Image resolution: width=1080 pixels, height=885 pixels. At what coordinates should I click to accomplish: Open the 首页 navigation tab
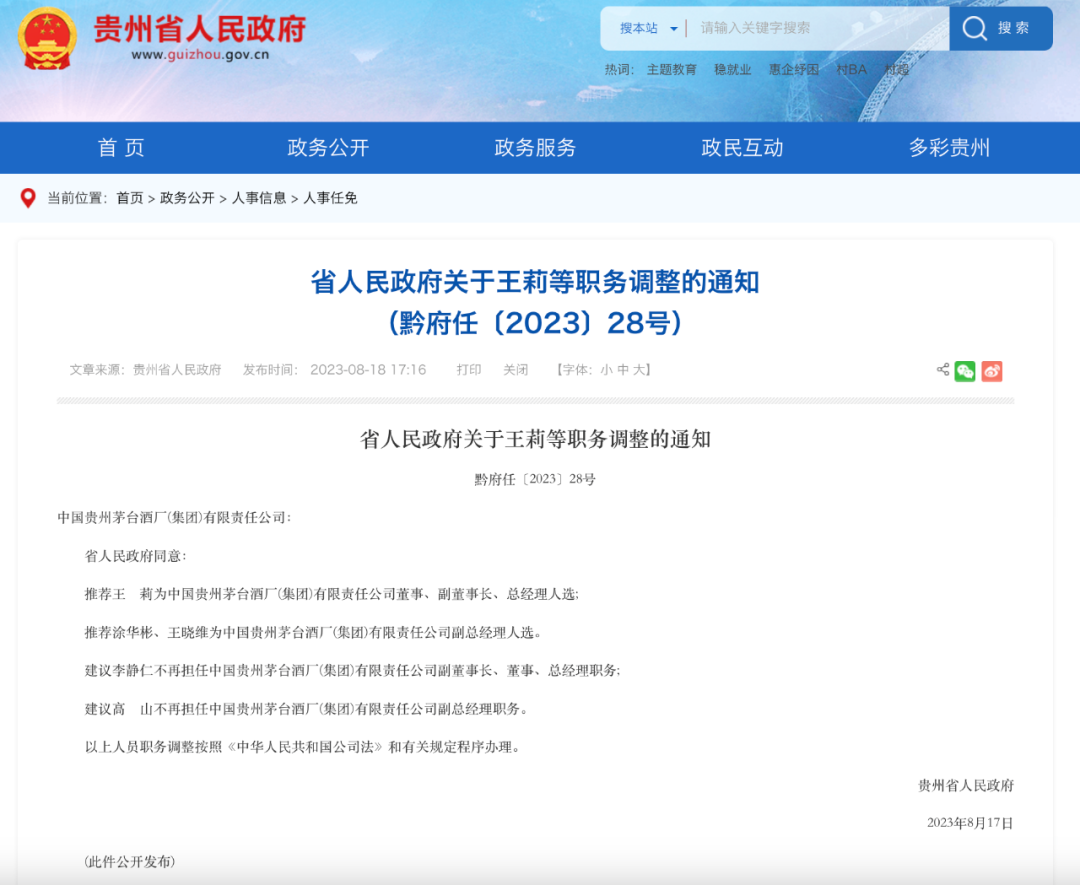(121, 147)
